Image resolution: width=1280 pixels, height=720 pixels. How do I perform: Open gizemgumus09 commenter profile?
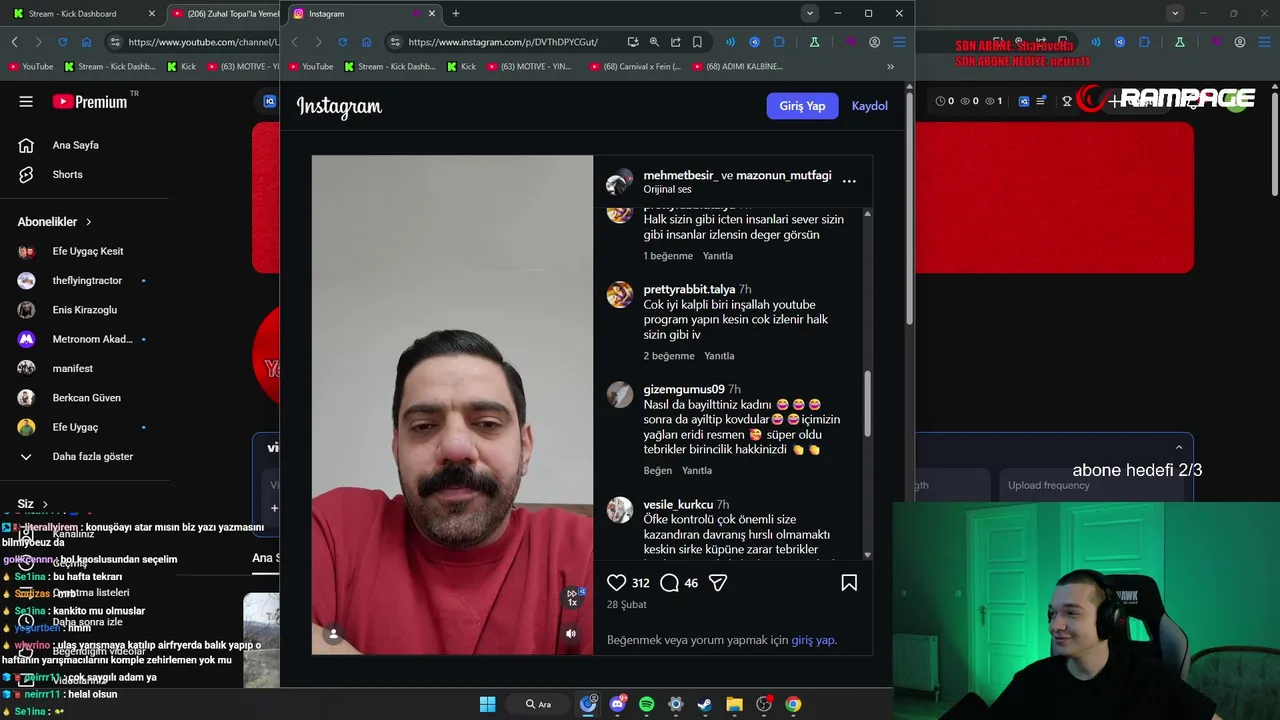[x=684, y=389]
